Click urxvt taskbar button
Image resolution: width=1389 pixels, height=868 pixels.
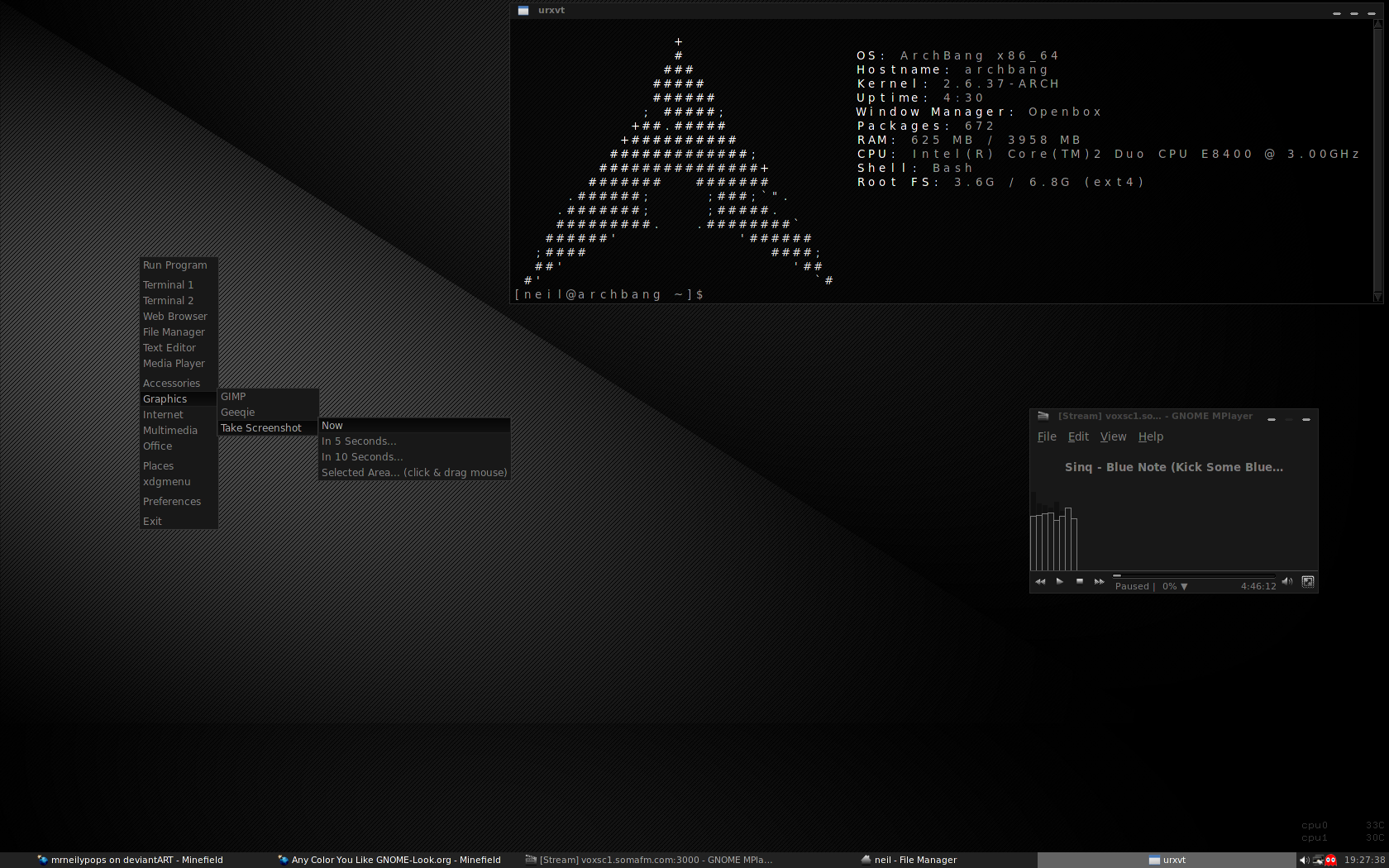point(1167,860)
